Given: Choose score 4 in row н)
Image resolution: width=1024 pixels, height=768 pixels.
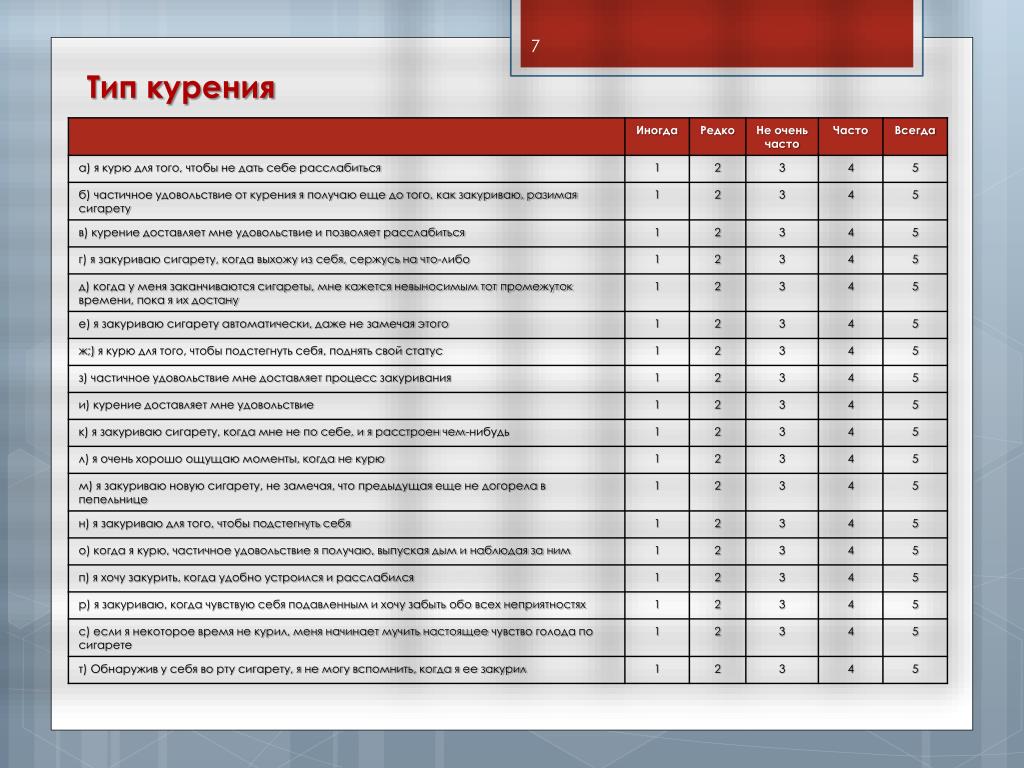Looking at the screenshot, I should (x=850, y=523).
